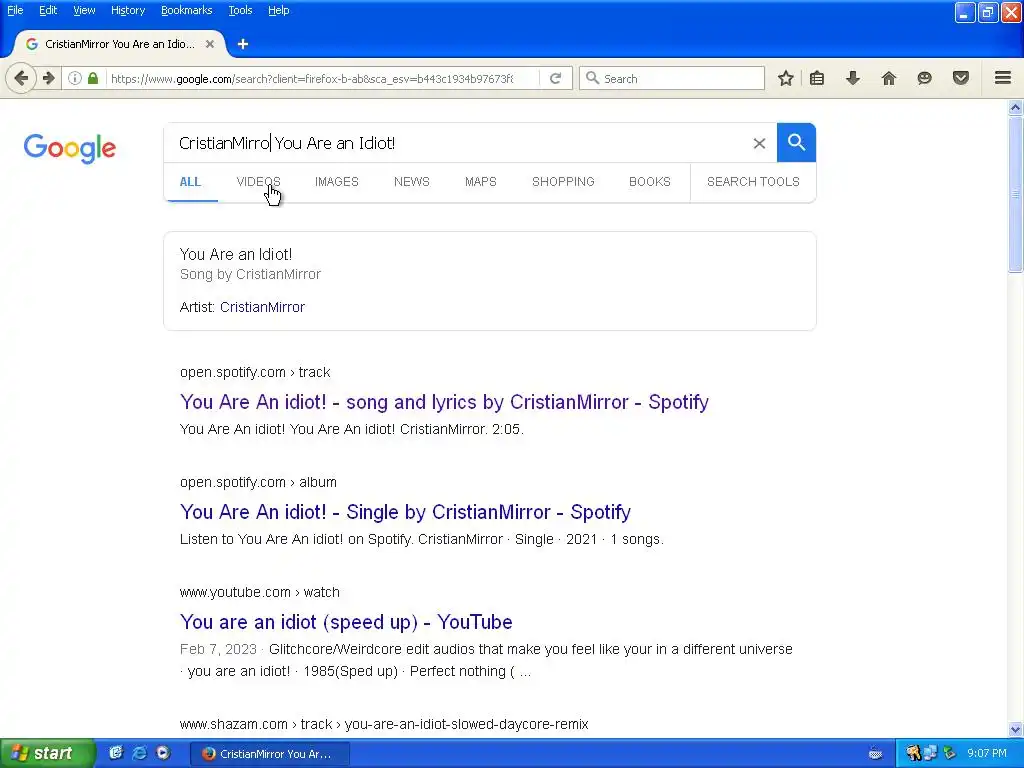Open 'Single by CristianMirror - Spotify' result
This screenshot has width=1024, height=768.
(405, 512)
